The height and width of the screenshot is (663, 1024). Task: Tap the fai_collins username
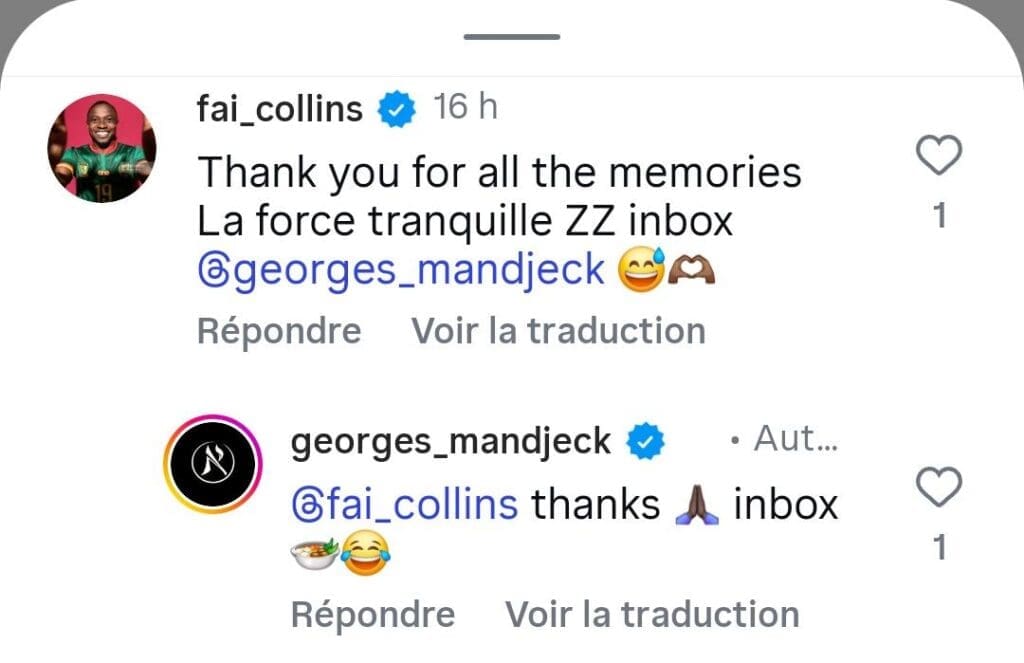pos(280,108)
